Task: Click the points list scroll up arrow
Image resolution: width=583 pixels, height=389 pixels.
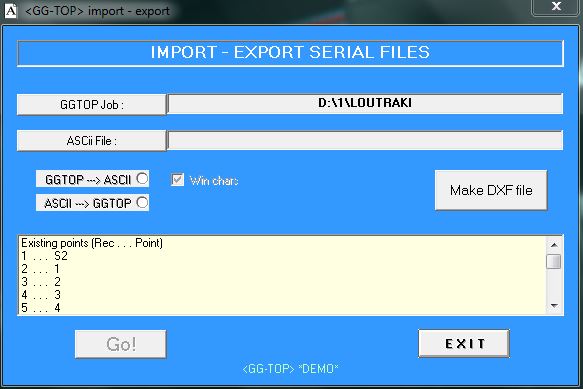Action: (x=554, y=245)
